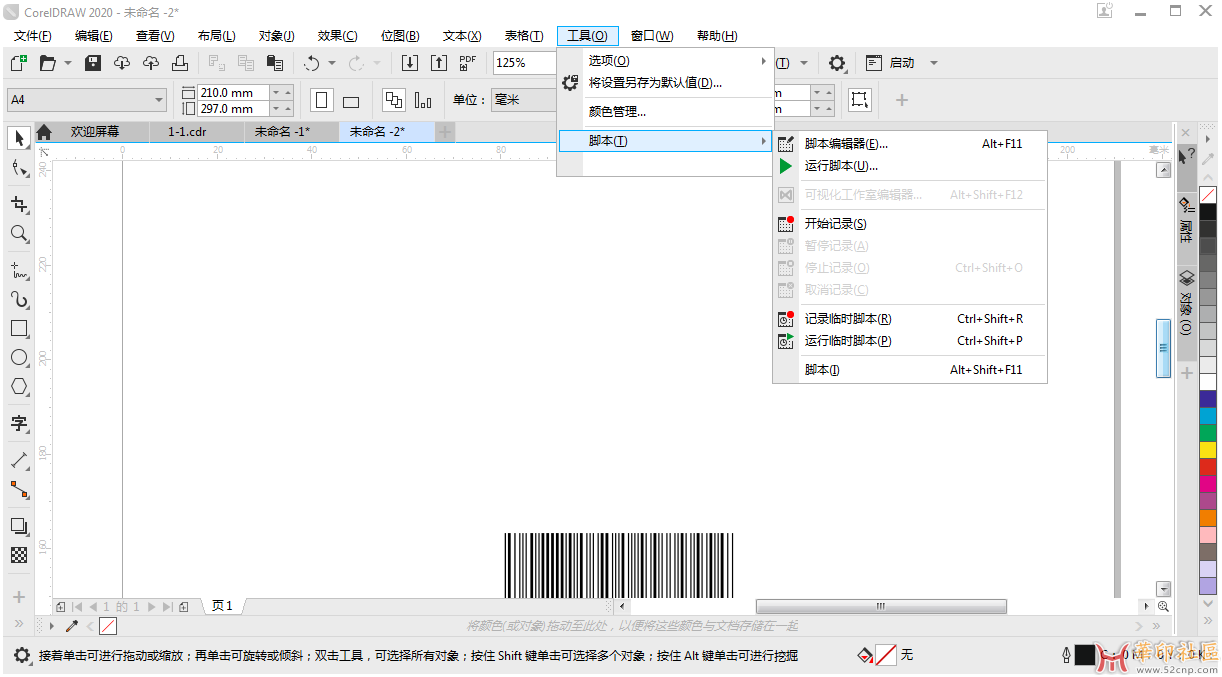
Task: Toggle the Current Page layout button
Action: [423, 100]
